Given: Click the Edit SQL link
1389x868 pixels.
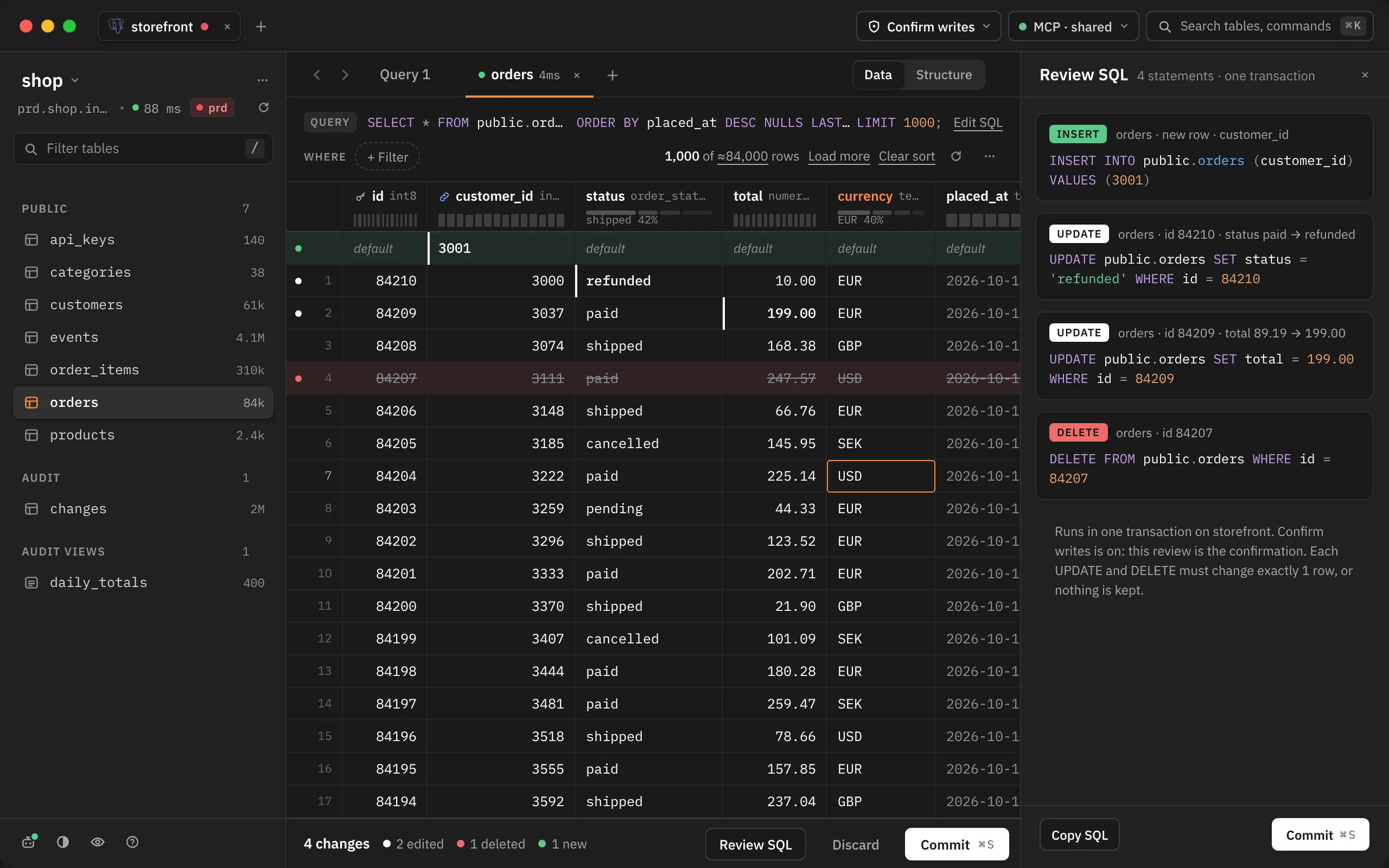Looking at the screenshot, I should pos(978,122).
